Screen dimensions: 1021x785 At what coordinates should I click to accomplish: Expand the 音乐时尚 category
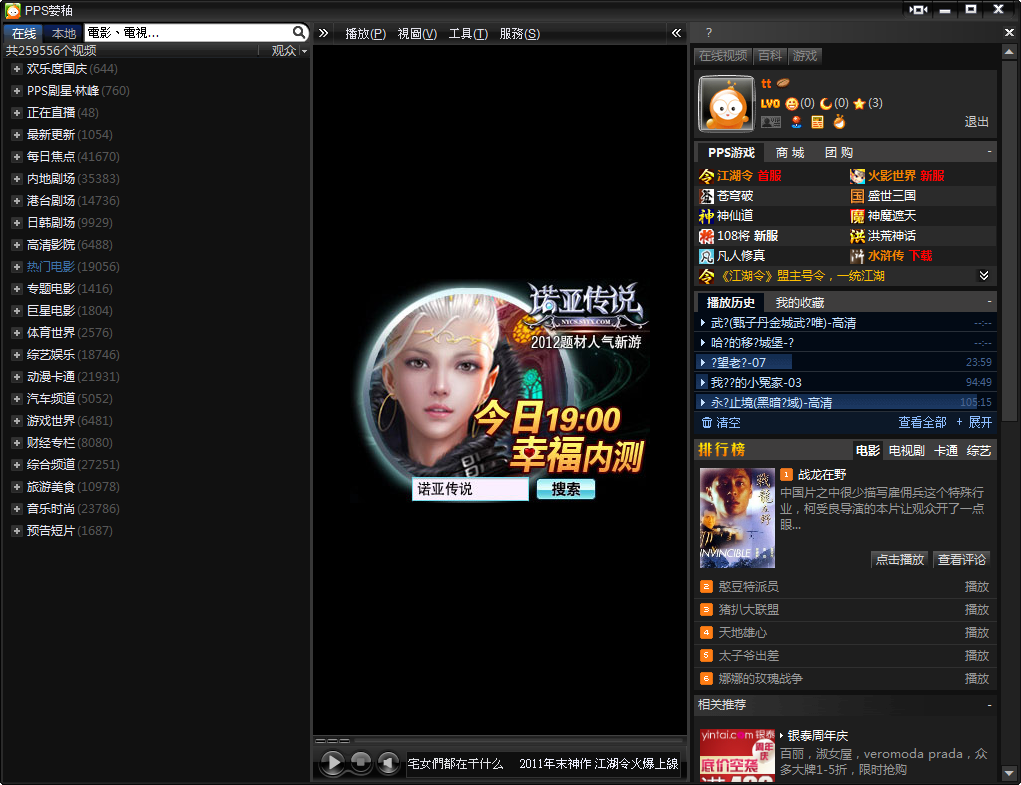pyautogui.click(x=17, y=509)
